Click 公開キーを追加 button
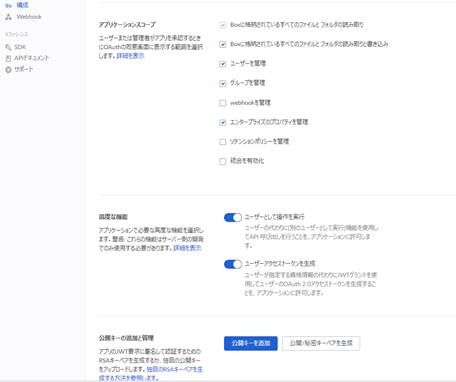 coord(251,343)
